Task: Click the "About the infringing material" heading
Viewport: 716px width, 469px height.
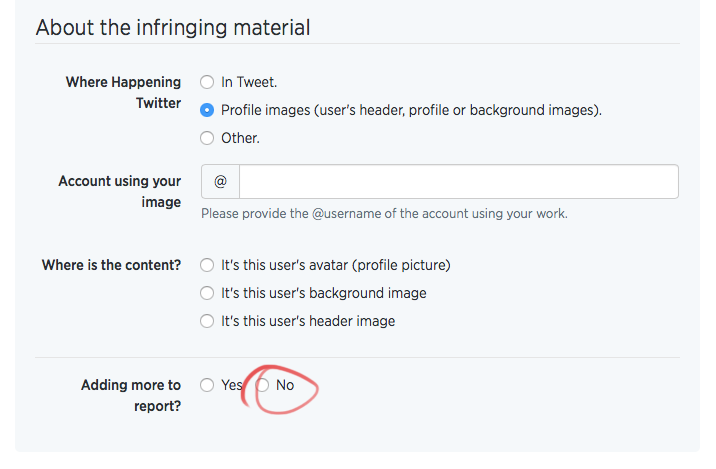Action: pos(173,27)
